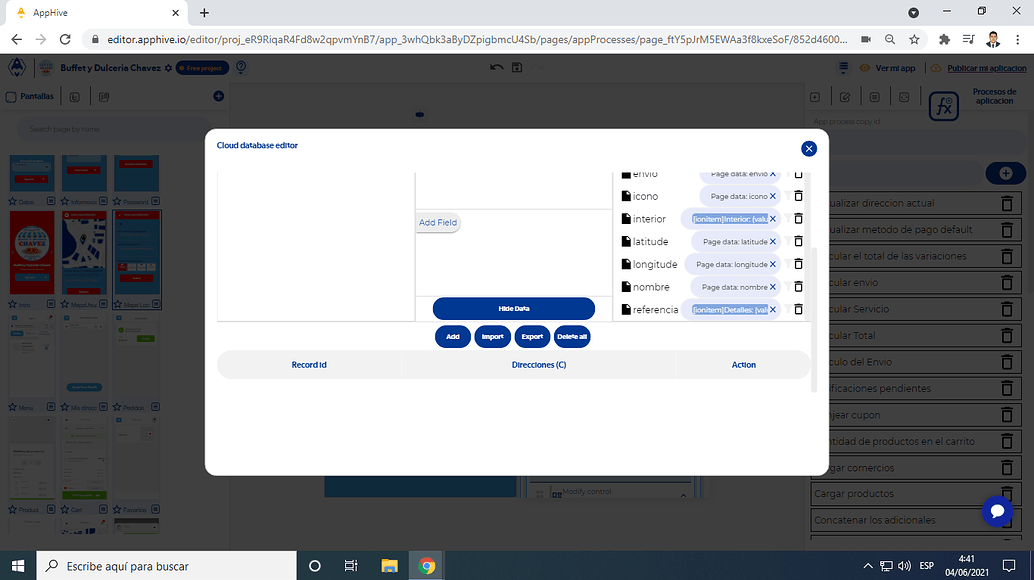The image size is (1034, 580).
Task: Delete the interior field with trash icon
Action: (798, 219)
